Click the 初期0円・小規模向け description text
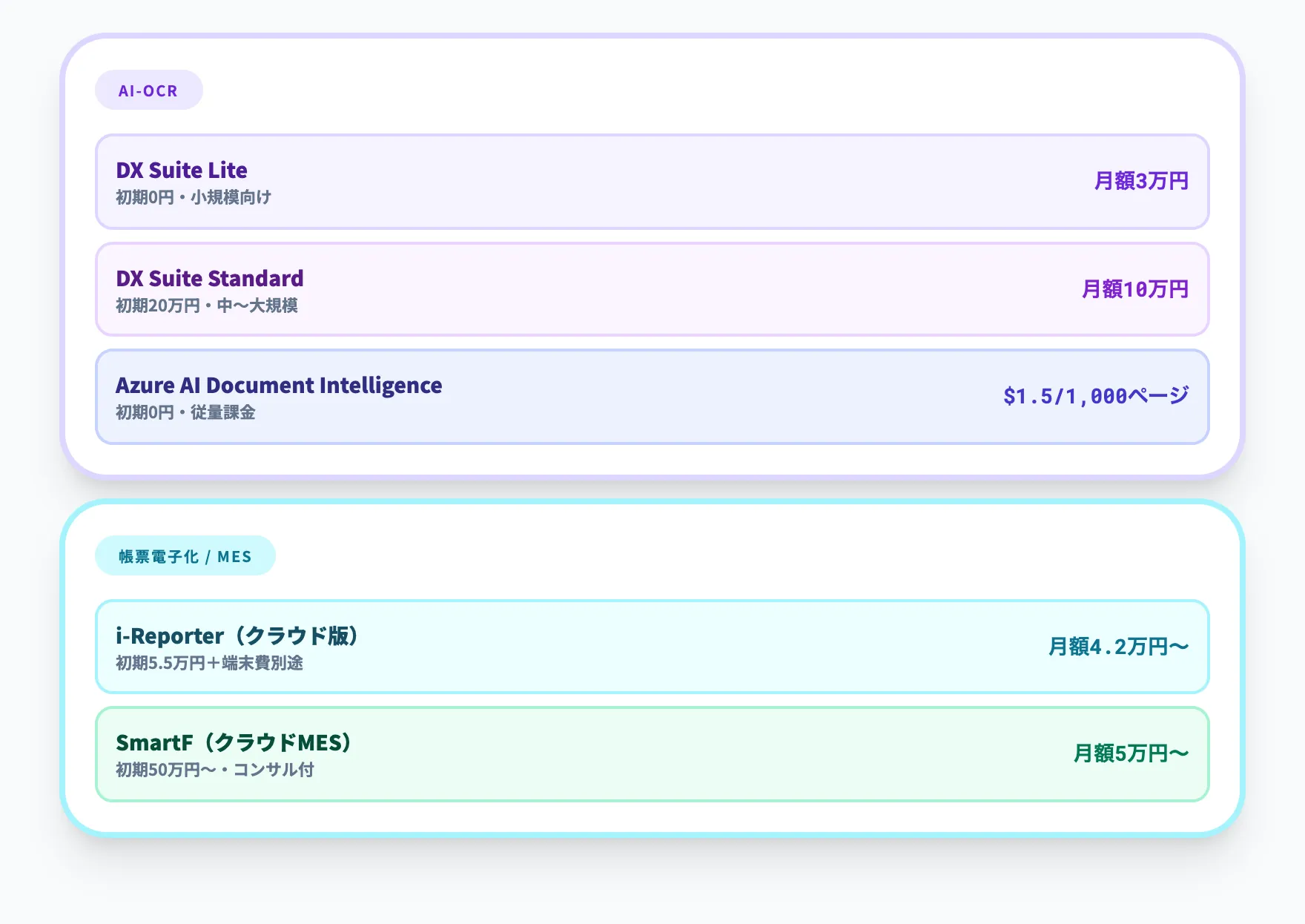This screenshot has height=924, width=1305. tap(194, 197)
